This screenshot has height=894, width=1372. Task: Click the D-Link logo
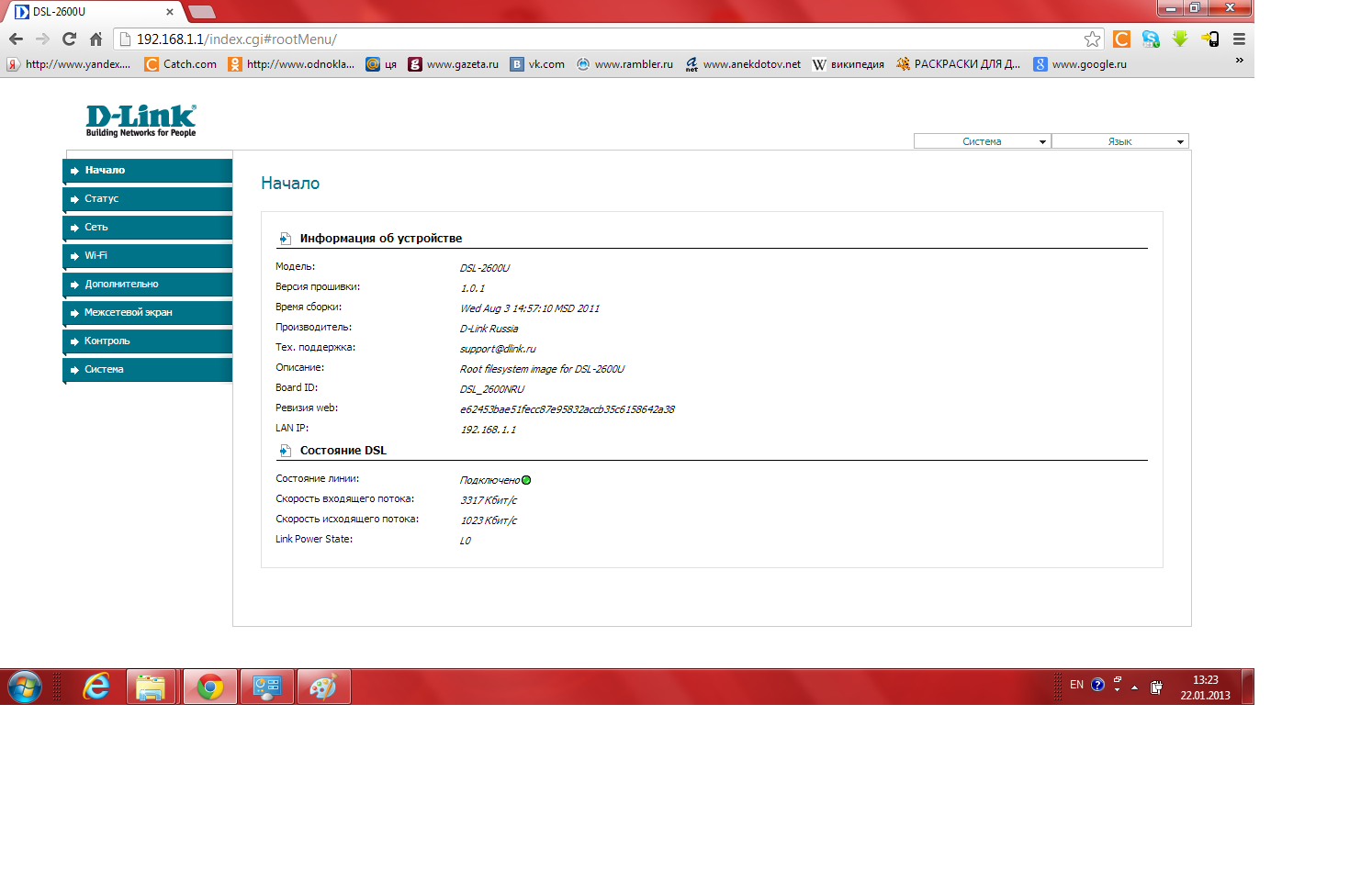click(141, 120)
